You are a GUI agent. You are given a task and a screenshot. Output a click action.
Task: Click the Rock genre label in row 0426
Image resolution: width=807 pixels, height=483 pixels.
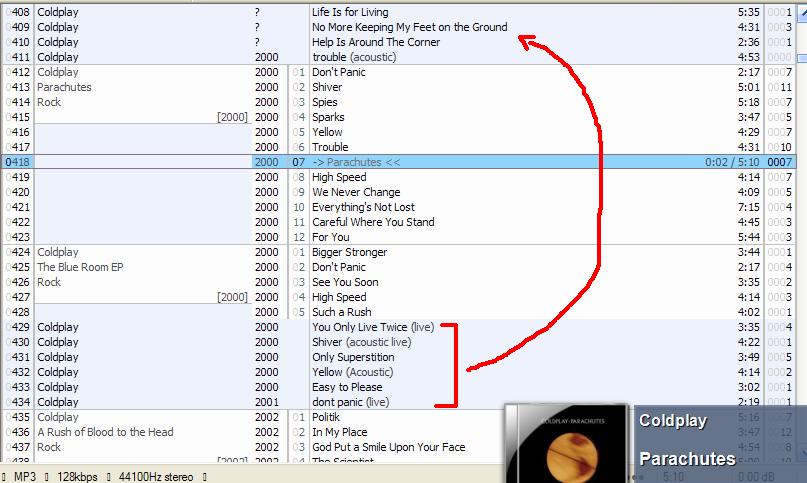click(x=49, y=282)
